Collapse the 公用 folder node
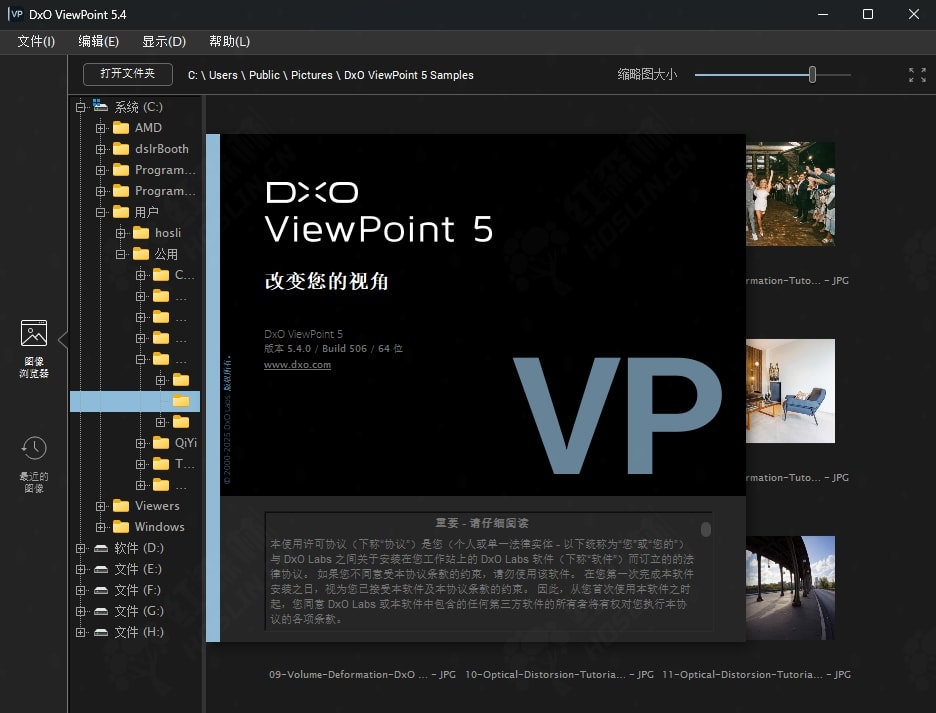Screen dimensions: 936x713 [121, 254]
